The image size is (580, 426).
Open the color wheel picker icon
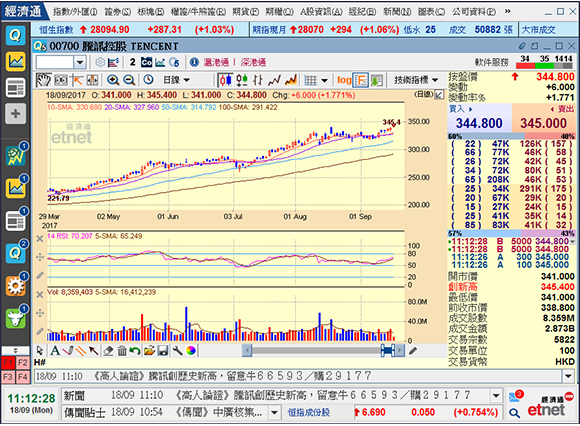[x=191, y=350]
